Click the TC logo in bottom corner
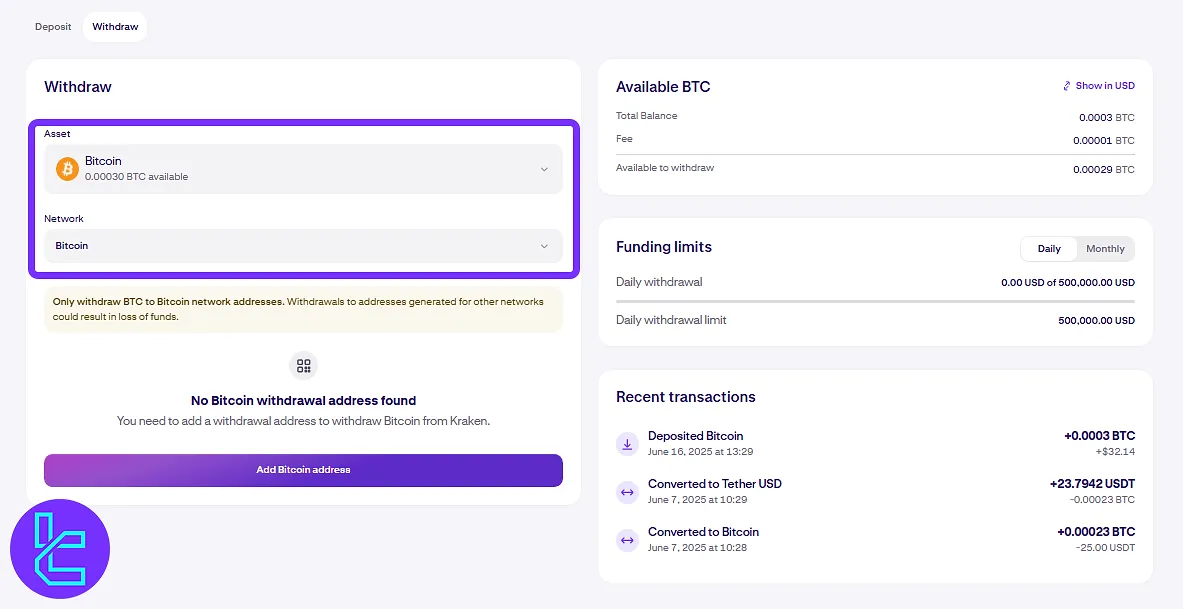The height and width of the screenshot is (609, 1183). pyautogui.click(x=60, y=549)
